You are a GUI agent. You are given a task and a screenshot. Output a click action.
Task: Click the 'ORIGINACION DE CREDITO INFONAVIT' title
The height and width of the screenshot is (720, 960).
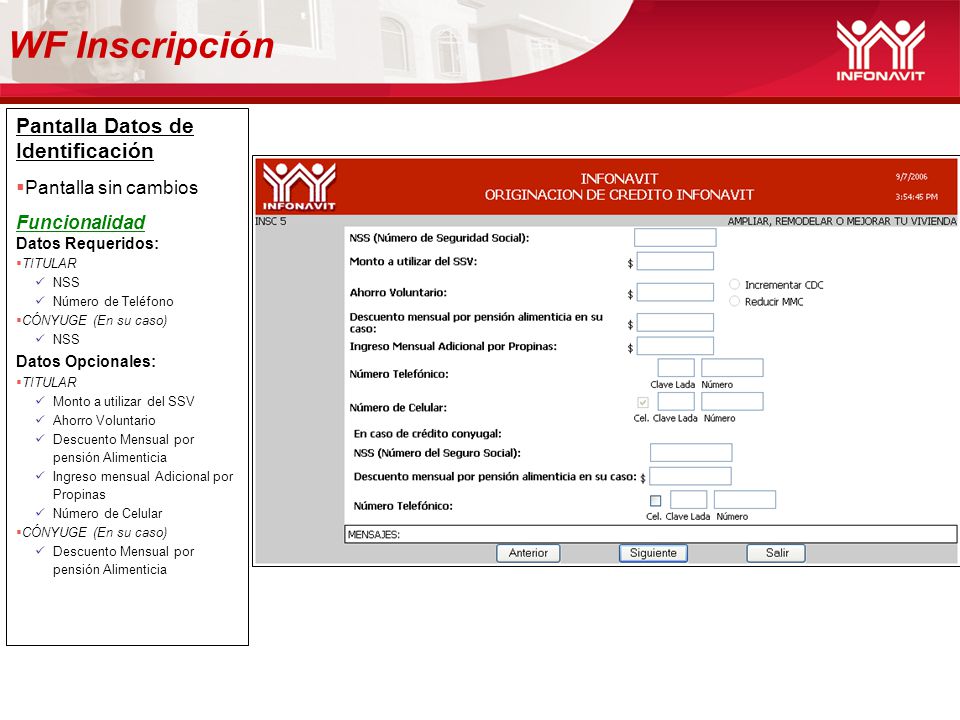(619, 195)
